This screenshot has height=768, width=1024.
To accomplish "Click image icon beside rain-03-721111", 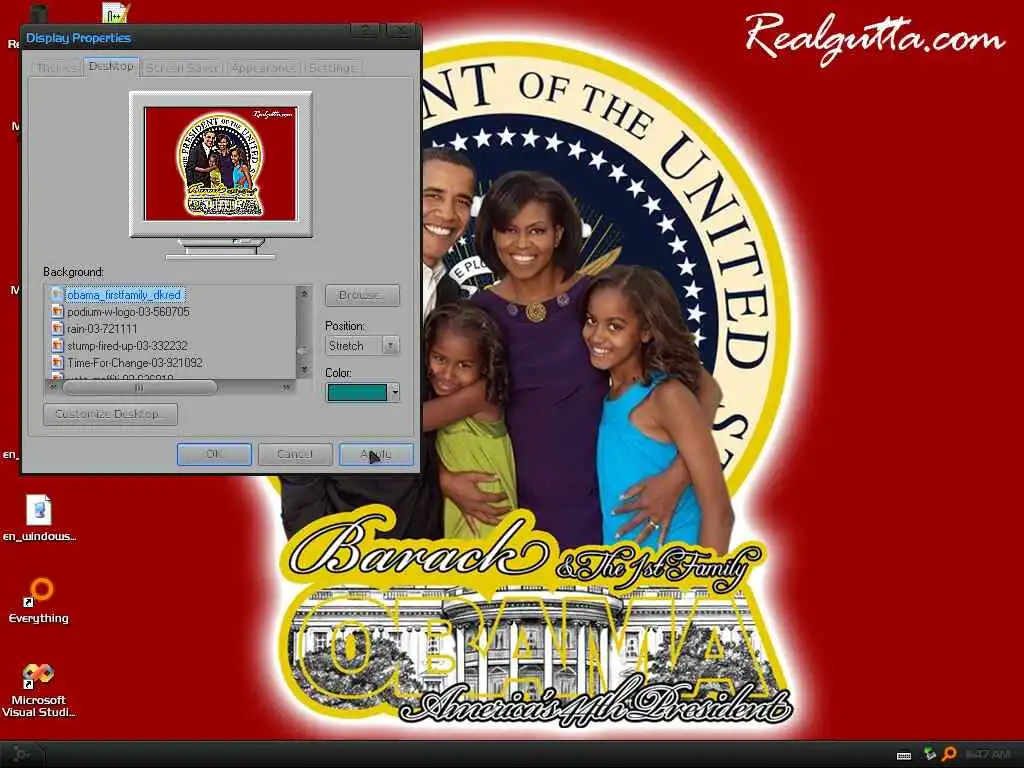I will pos(57,329).
